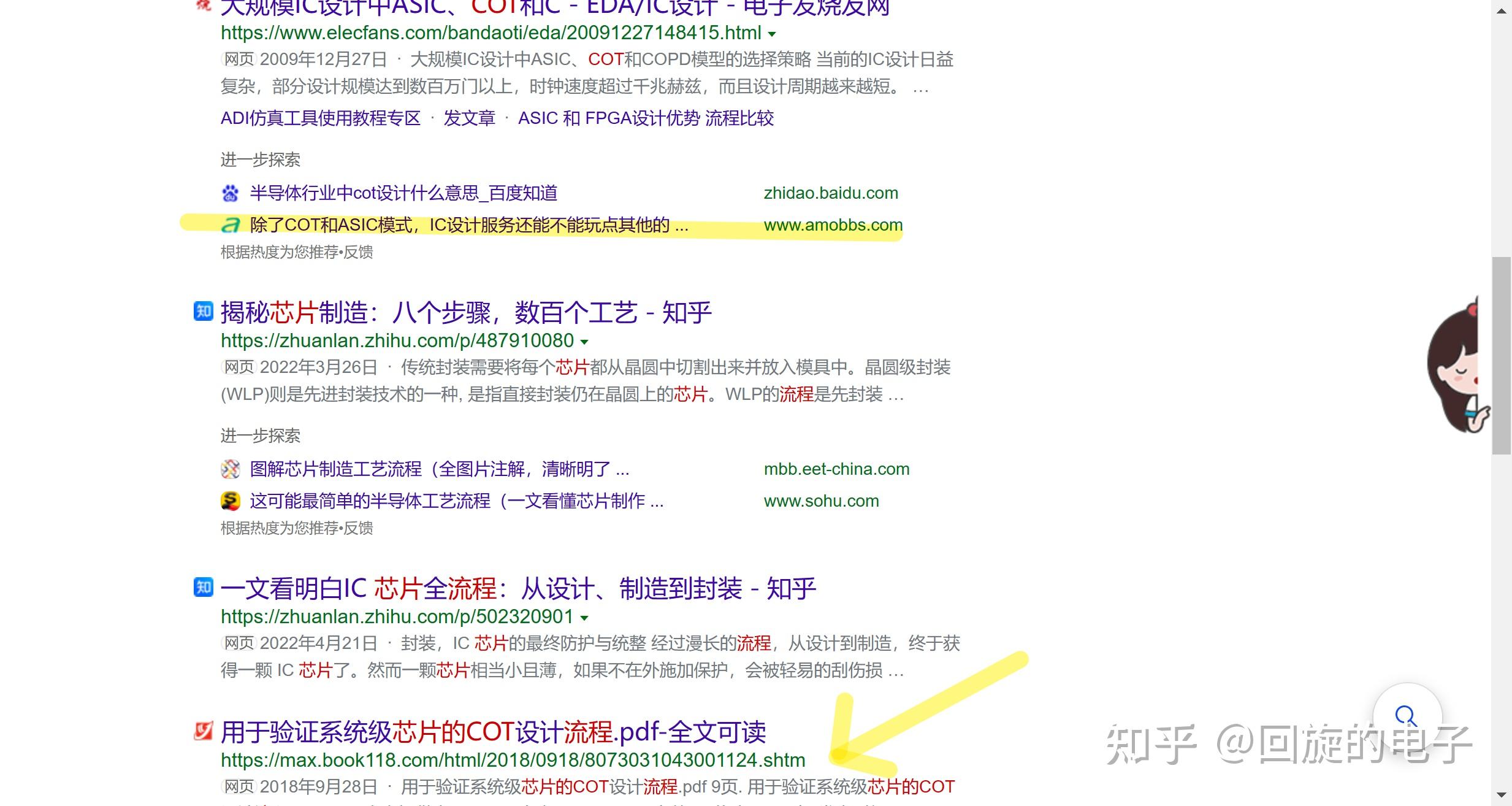The width and height of the screenshot is (1512, 806).
Task: Expand dropdown arrow after zhihu p/502320901 URL
Action: coord(584,618)
